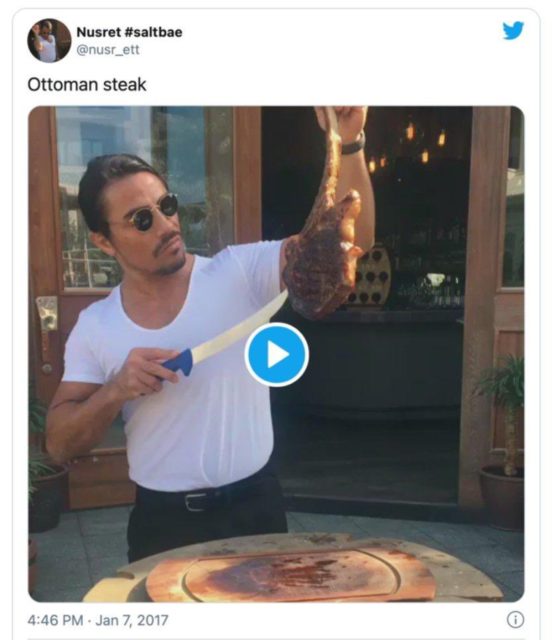Click the Jan 7, 2017 date
Viewport: 552px width, 640px height.
(131, 620)
